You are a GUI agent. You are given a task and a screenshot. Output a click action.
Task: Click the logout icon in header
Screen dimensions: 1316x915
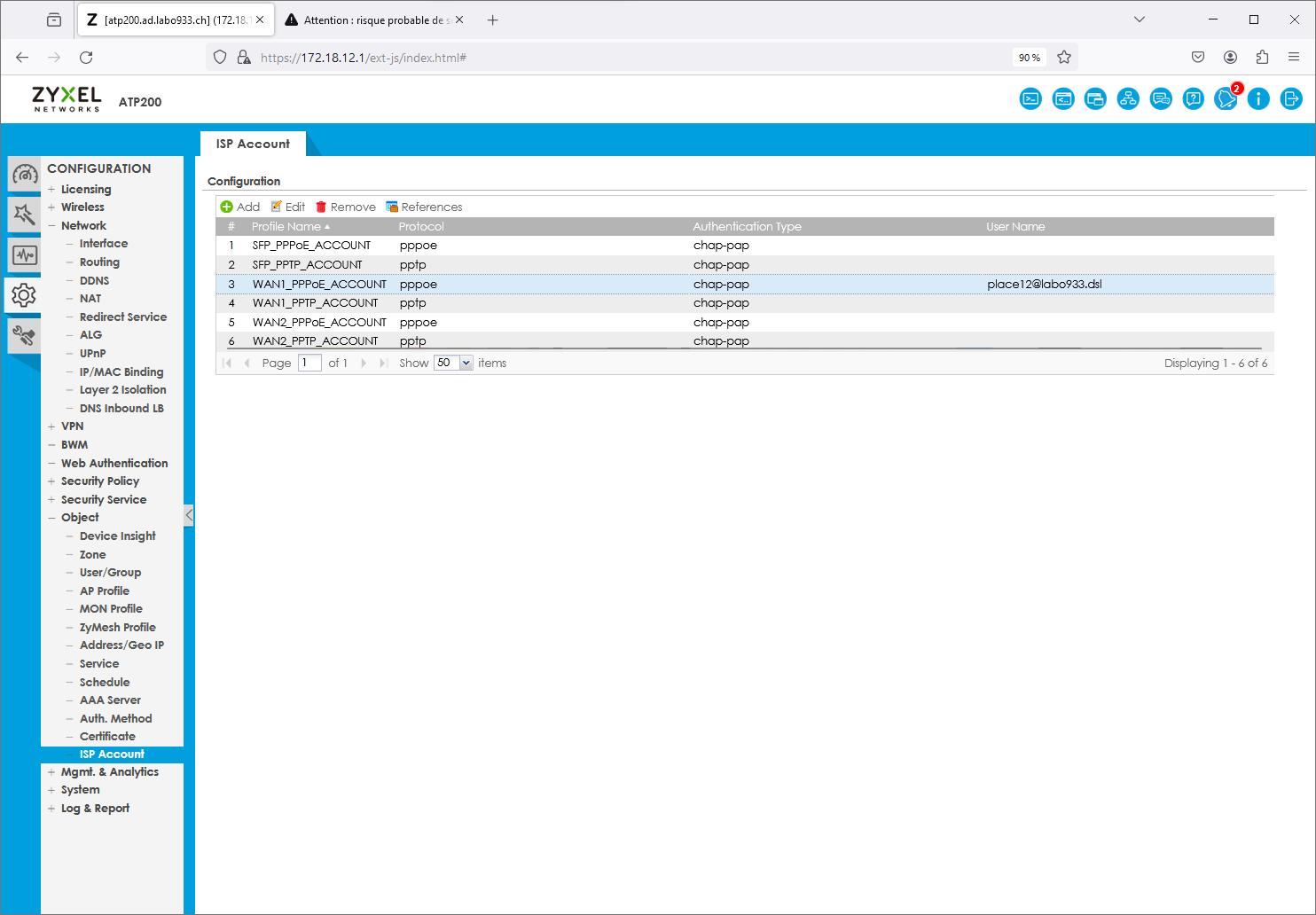(x=1291, y=98)
